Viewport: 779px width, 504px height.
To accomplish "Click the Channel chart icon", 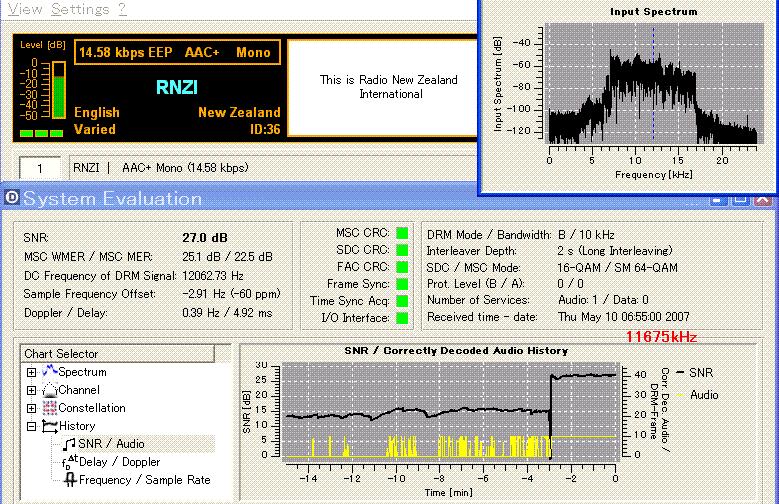I will (x=50, y=390).
